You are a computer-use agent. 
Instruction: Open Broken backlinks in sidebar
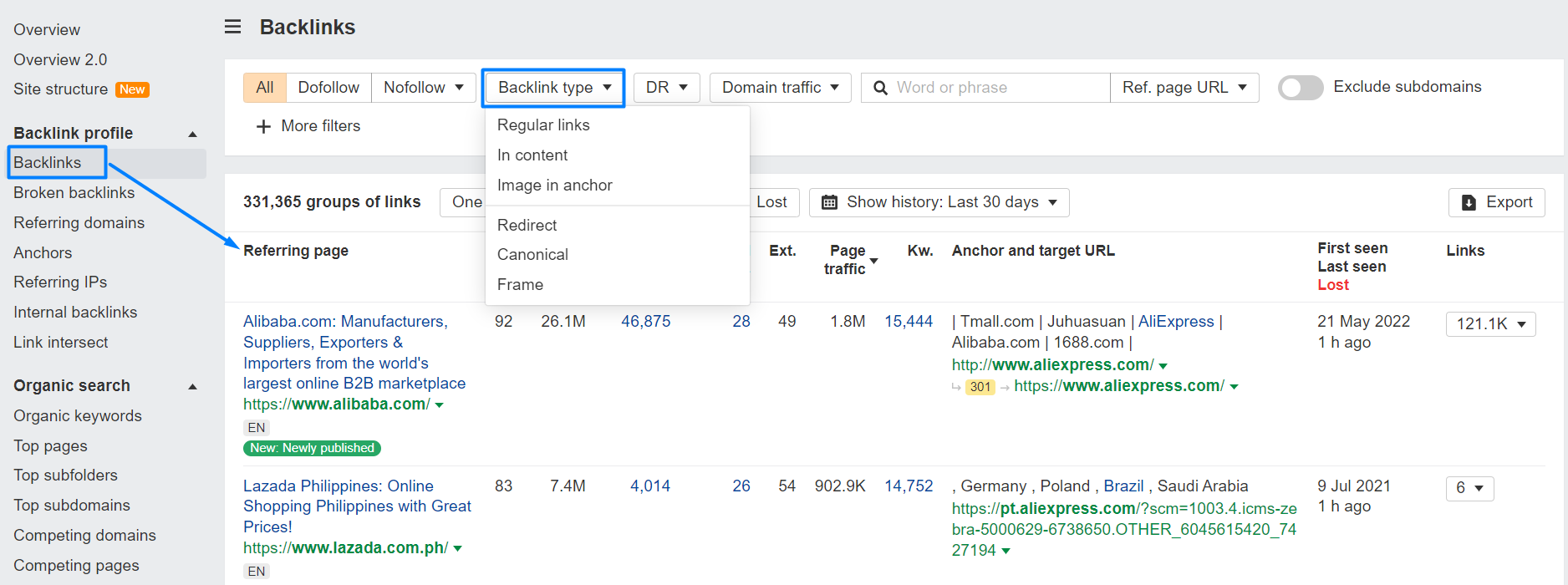click(x=74, y=193)
